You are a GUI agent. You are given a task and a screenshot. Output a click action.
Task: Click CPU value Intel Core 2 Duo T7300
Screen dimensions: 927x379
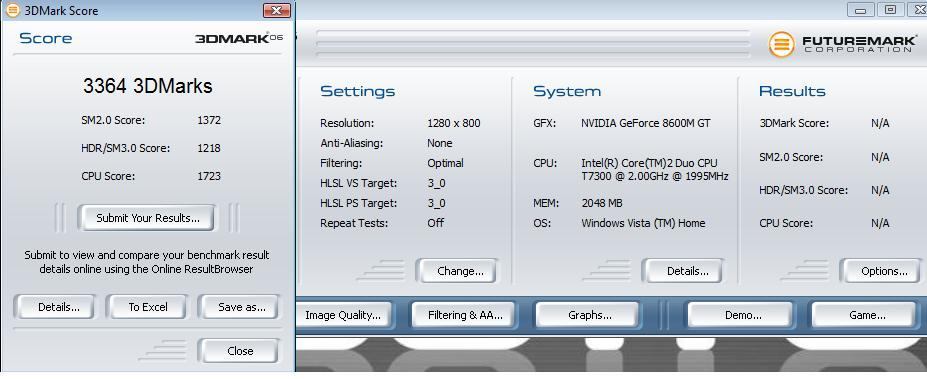[654, 170]
